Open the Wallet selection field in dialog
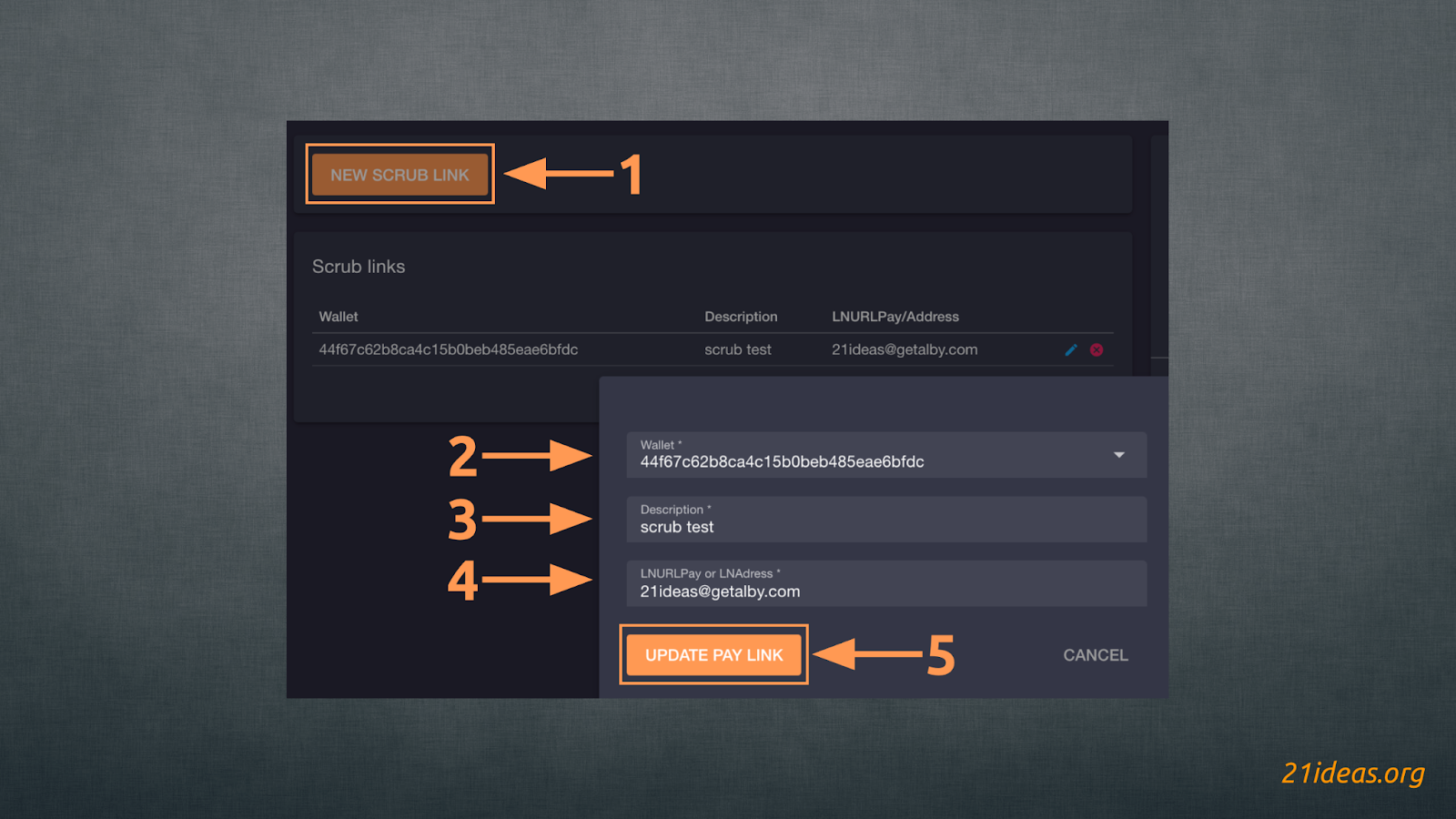This screenshot has height=819, width=1456. click(x=874, y=456)
